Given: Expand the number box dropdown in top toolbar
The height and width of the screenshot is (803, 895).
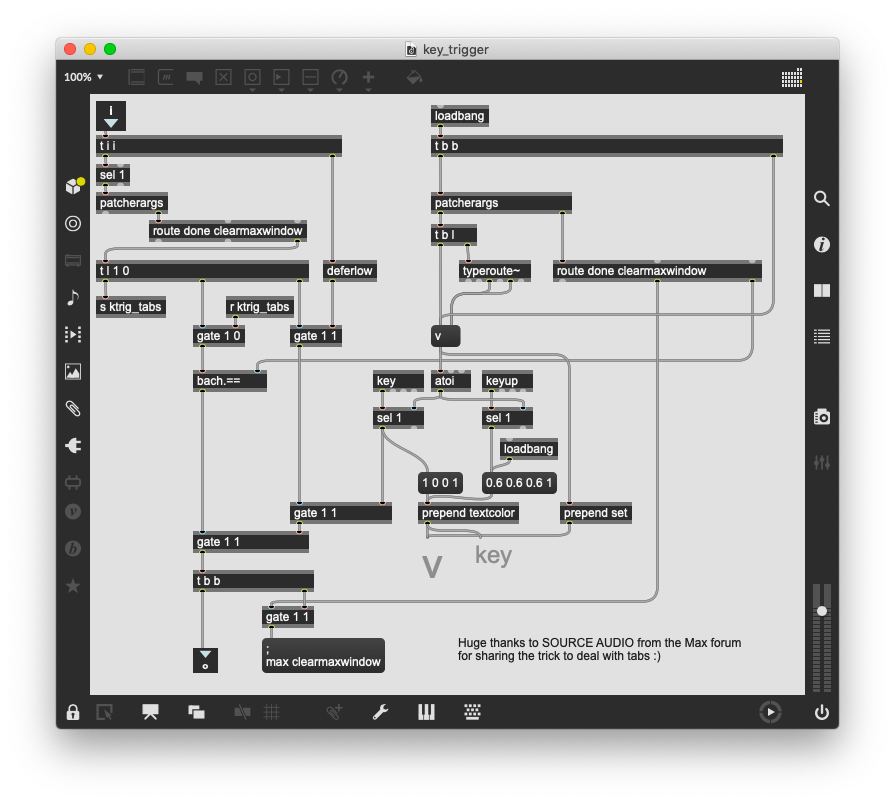Looking at the screenshot, I should click(310, 79).
